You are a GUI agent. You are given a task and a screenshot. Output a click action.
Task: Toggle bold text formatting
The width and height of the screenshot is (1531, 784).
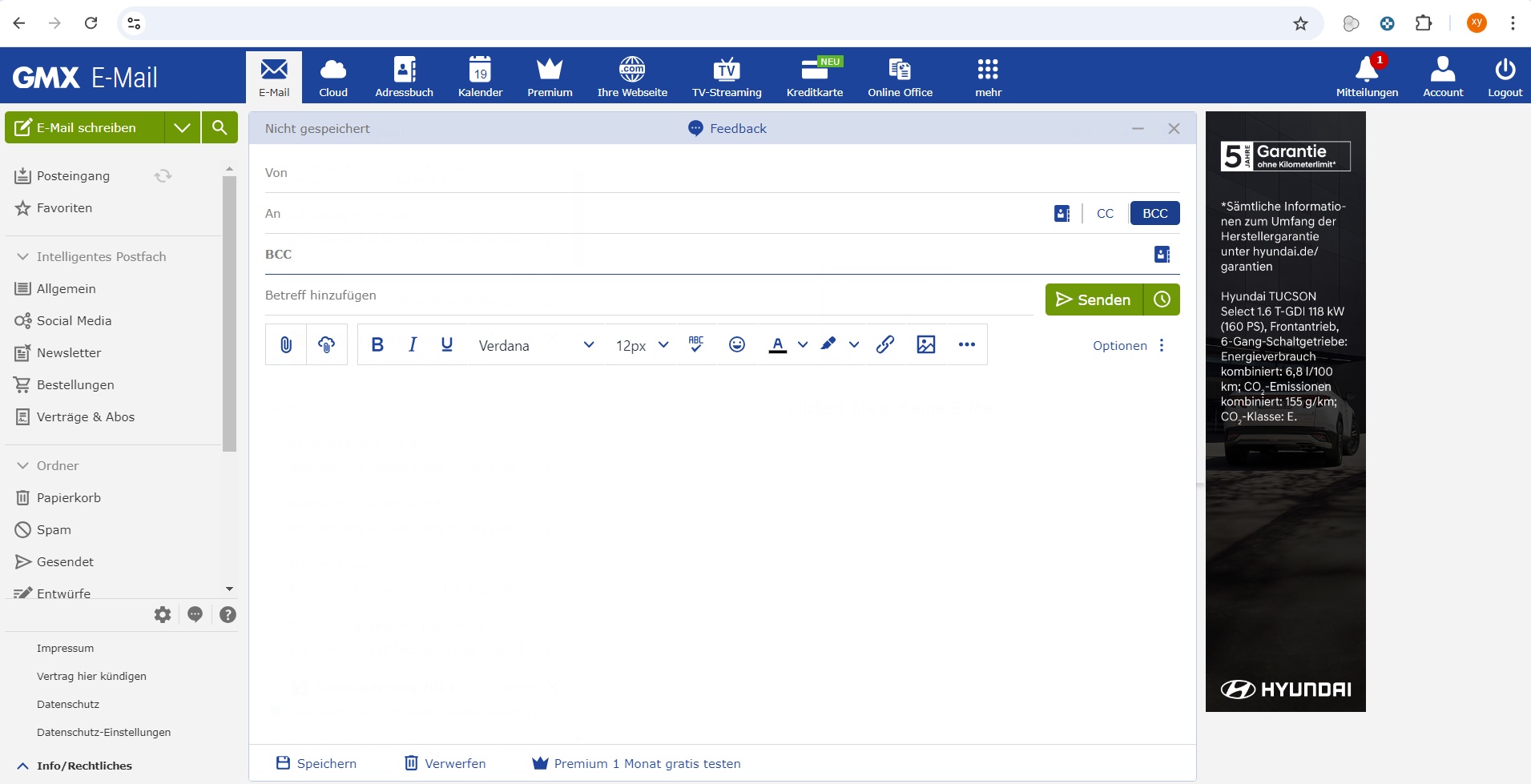pyautogui.click(x=376, y=344)
